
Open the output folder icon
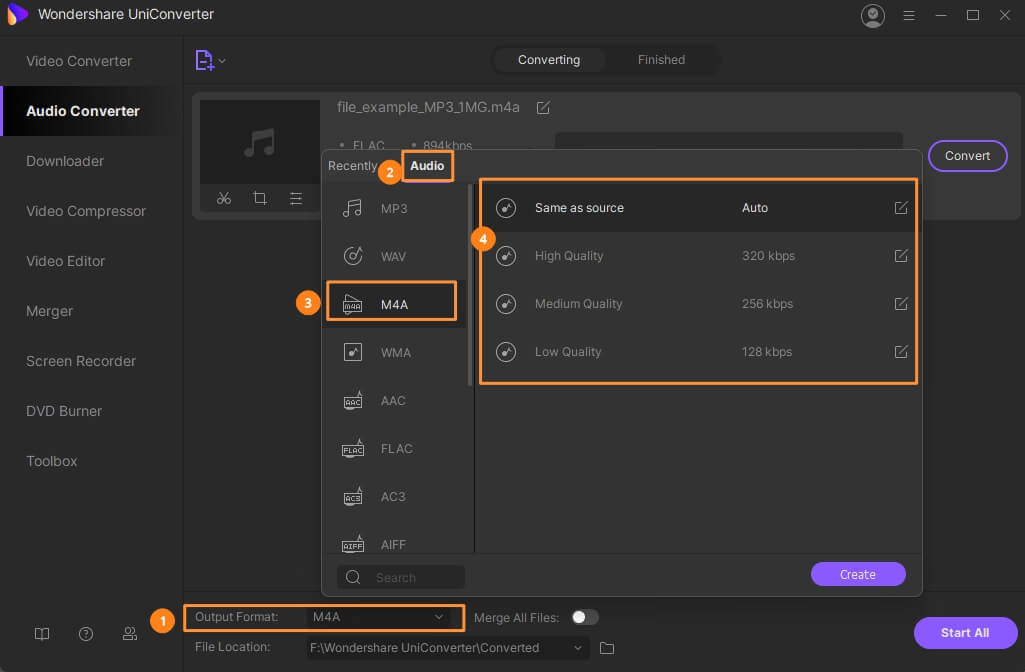click(x=607, y=648)
